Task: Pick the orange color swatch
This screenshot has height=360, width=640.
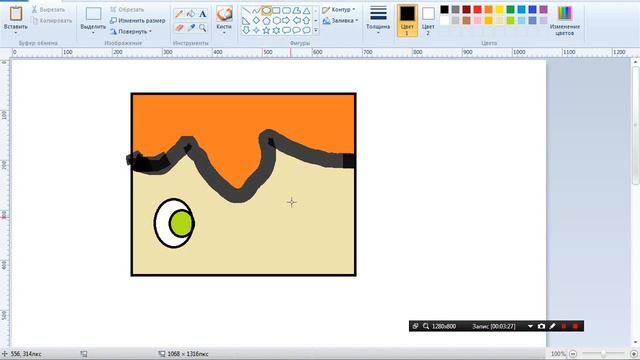Action: coord(489,9)
